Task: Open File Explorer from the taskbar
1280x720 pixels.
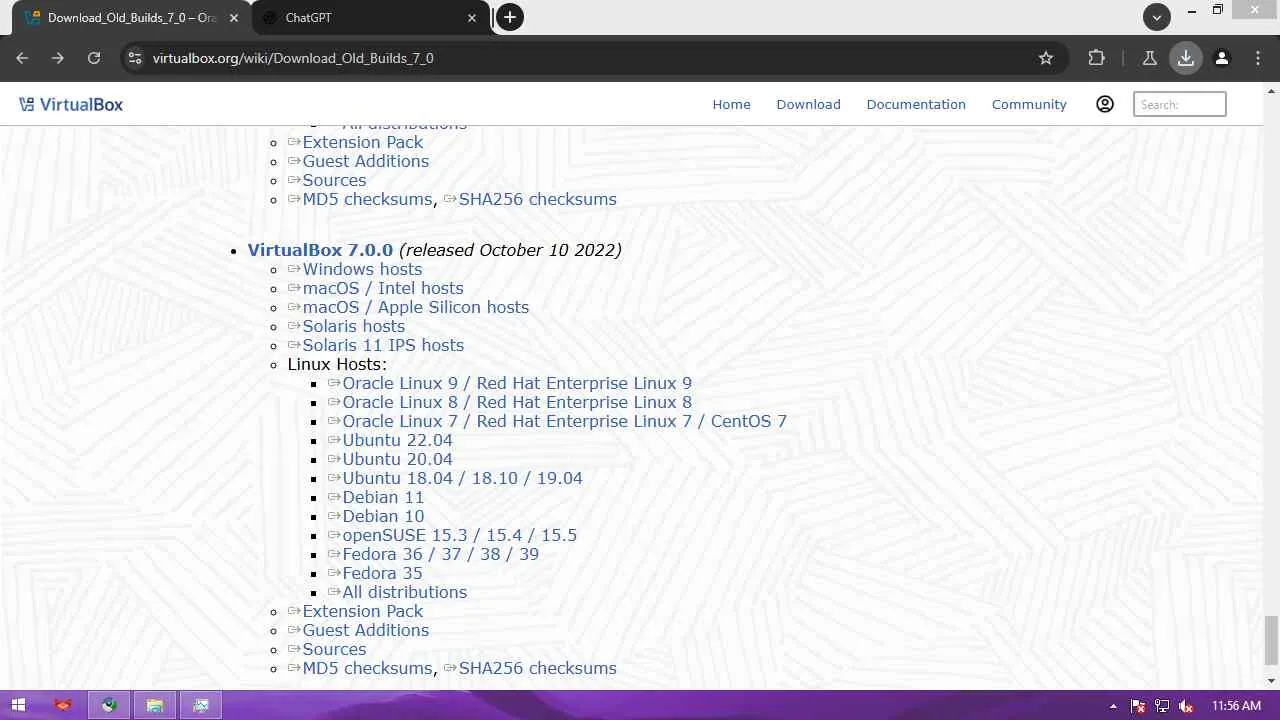Action: [x=155, y=705]
